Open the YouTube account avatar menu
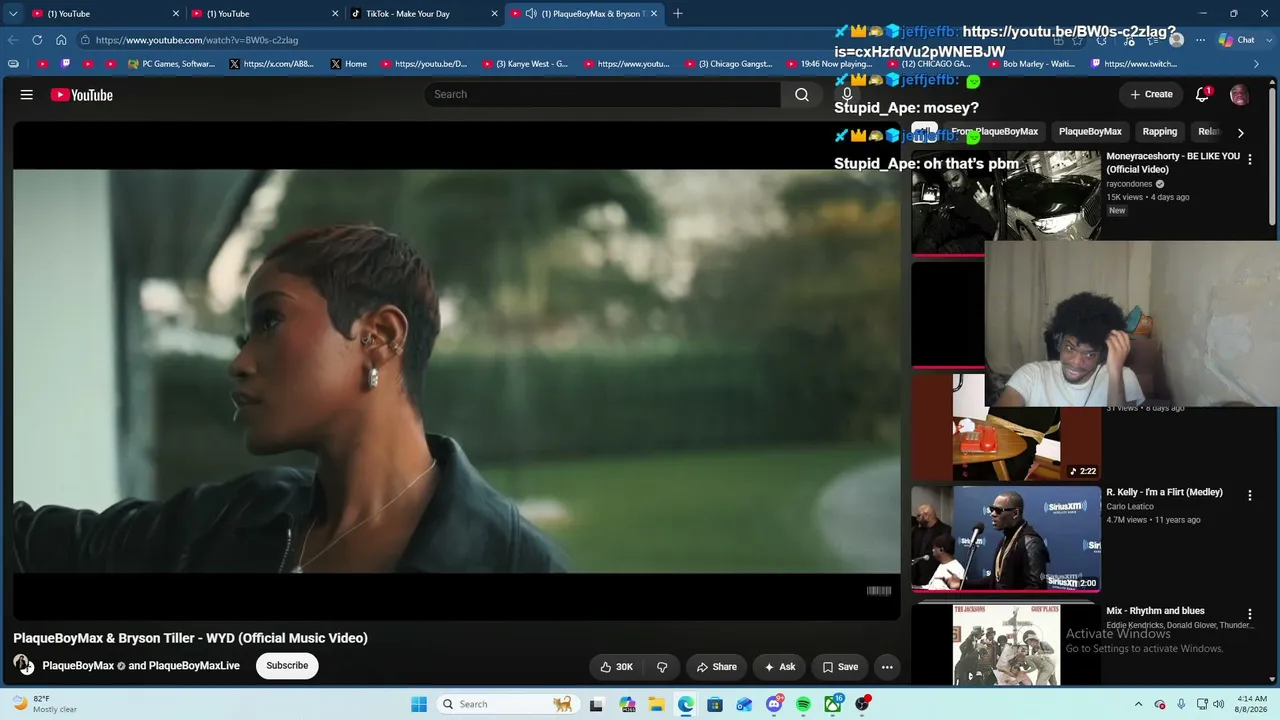The image size is (1280, 720). [x=1239, y=95]
